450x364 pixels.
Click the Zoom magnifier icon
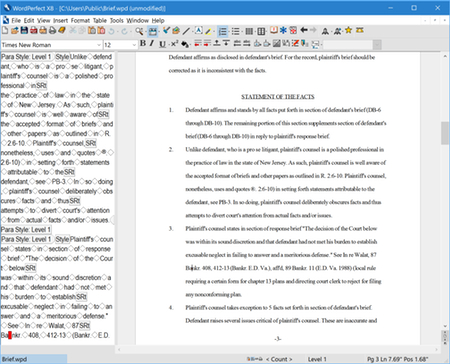pyautogui.click(x=139, y=31)
